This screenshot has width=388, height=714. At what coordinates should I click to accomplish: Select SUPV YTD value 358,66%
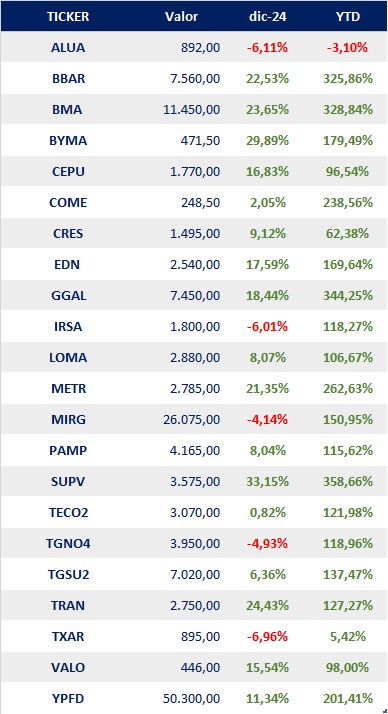pyautogui.click(x=348, y=481)
